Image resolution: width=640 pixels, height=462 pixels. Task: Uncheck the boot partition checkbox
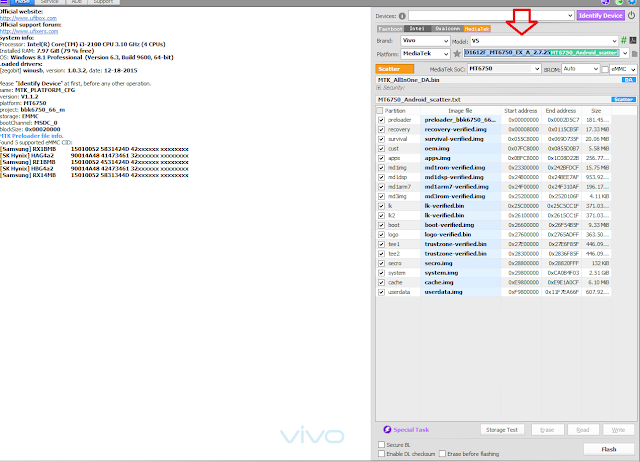pos(381,225)
